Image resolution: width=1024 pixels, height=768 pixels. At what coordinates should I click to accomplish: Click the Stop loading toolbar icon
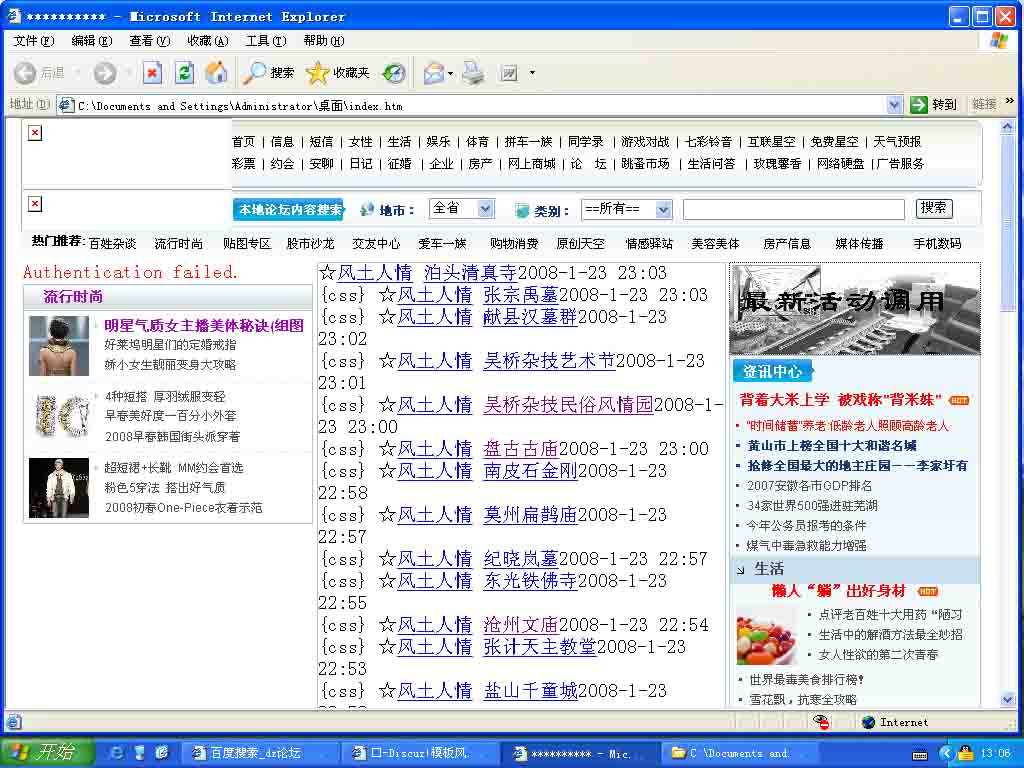152,73
